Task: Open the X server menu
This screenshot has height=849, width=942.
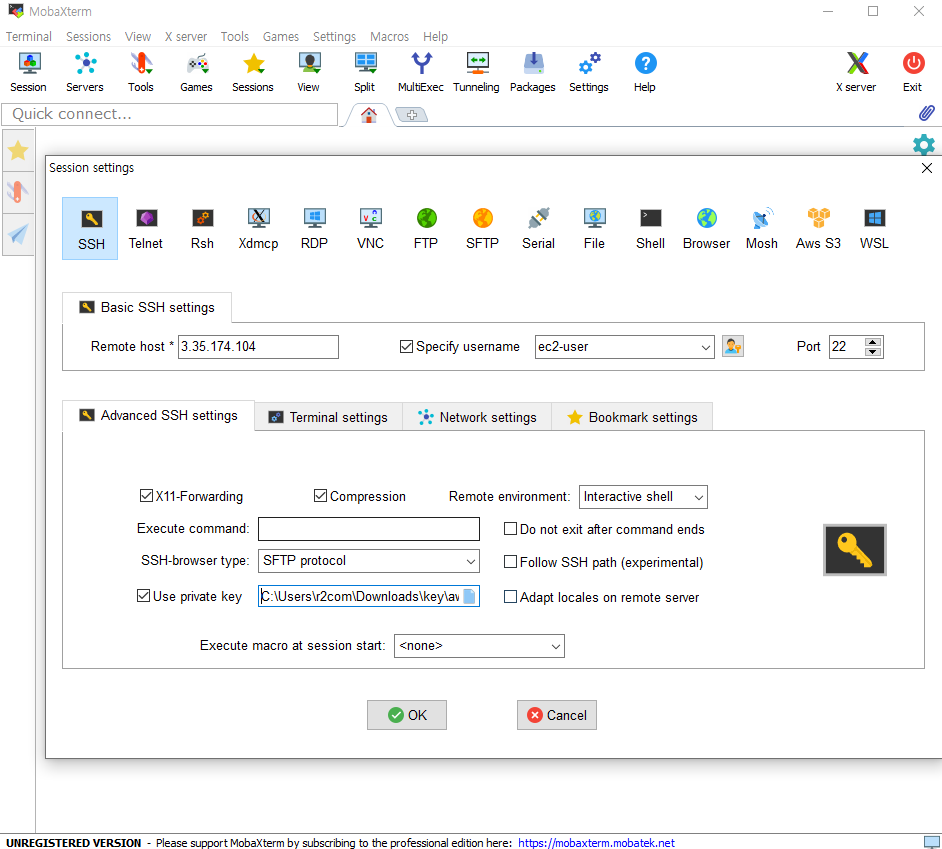Action: [186, 37]
